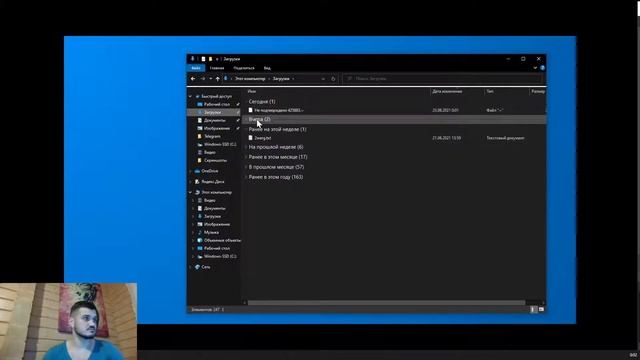
Task: Open Скриншоты folder in sidebar
Action: click(215, 160)
